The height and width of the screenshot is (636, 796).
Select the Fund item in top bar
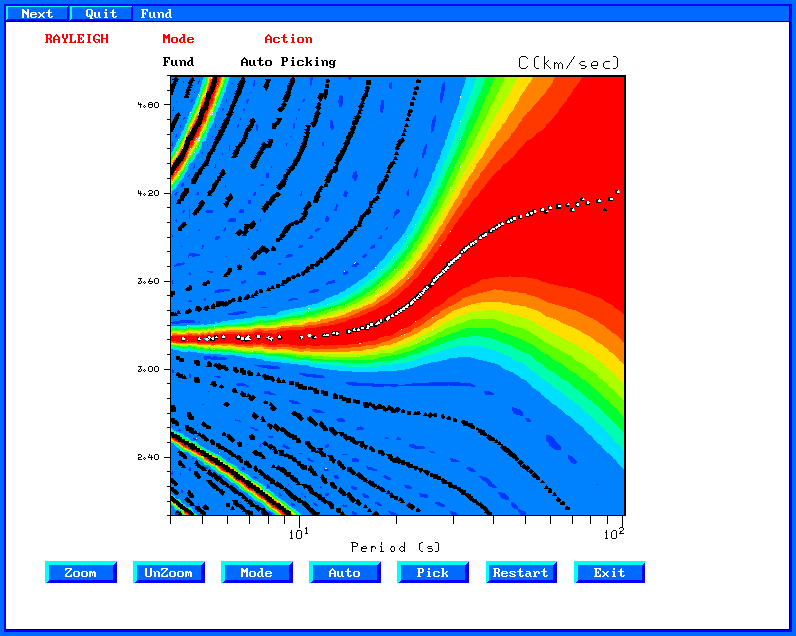(156, 14)
